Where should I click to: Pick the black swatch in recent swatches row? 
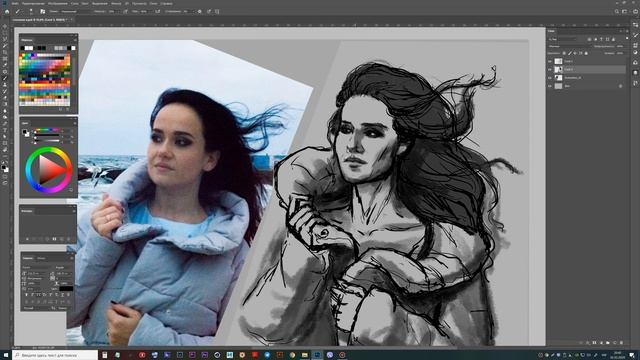pyautogui.click(x=22, y=48)
